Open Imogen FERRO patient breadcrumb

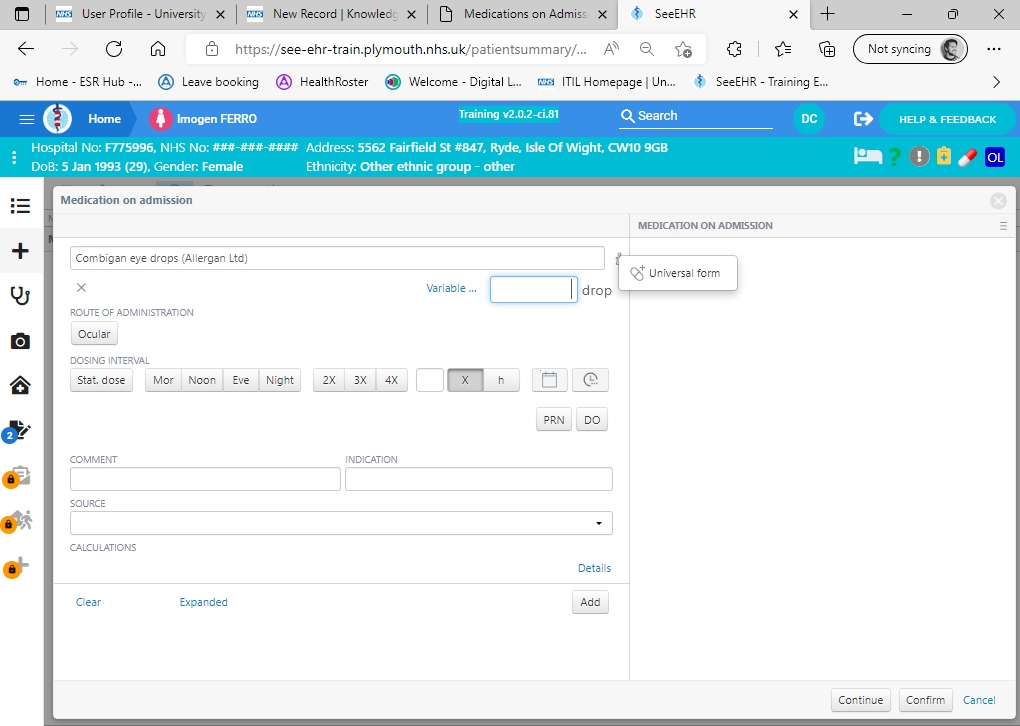coord(204,119)
